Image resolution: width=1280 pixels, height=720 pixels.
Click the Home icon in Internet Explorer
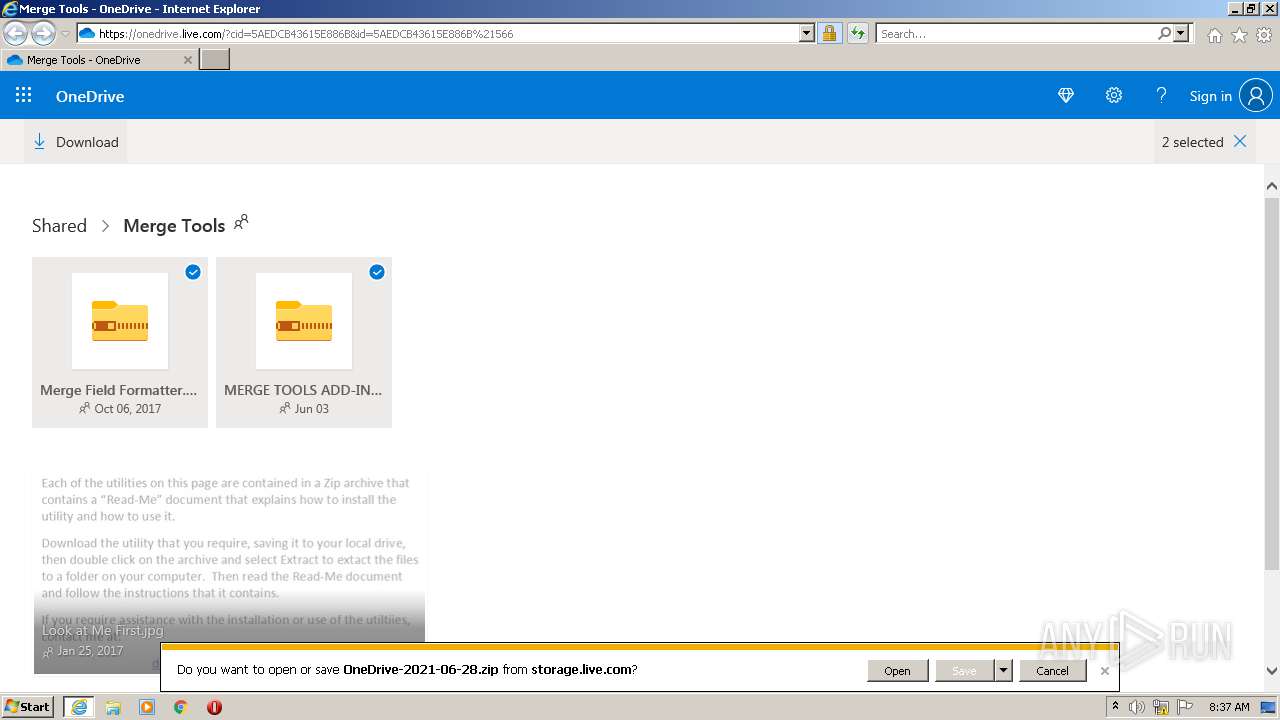point(1214,35)
